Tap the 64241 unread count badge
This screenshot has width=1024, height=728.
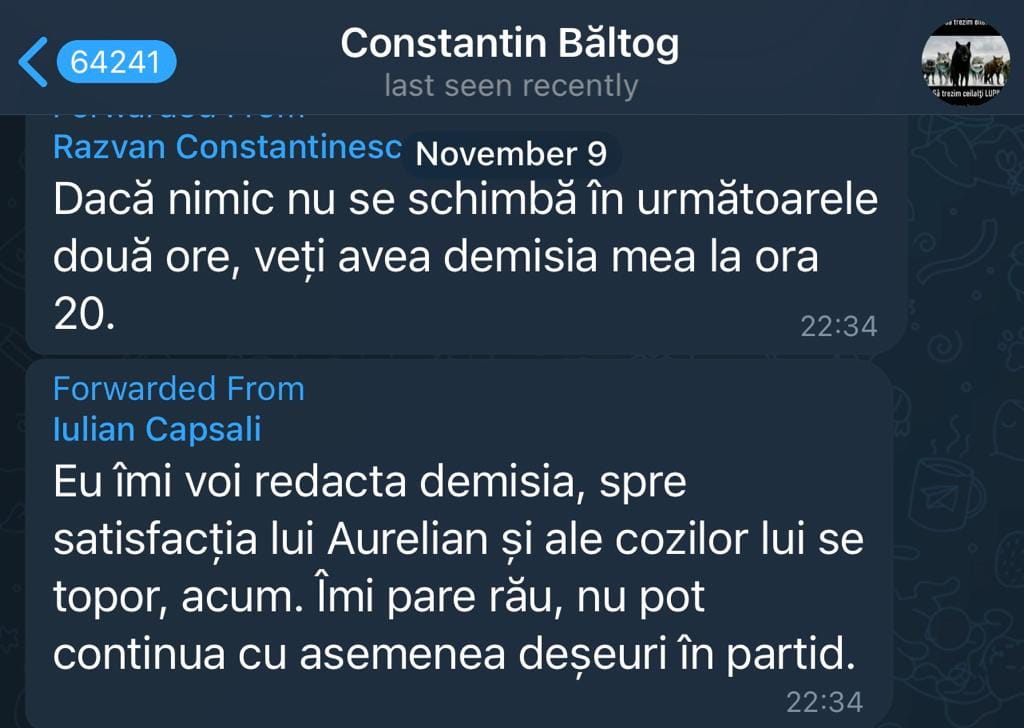(x=116, y=62)
